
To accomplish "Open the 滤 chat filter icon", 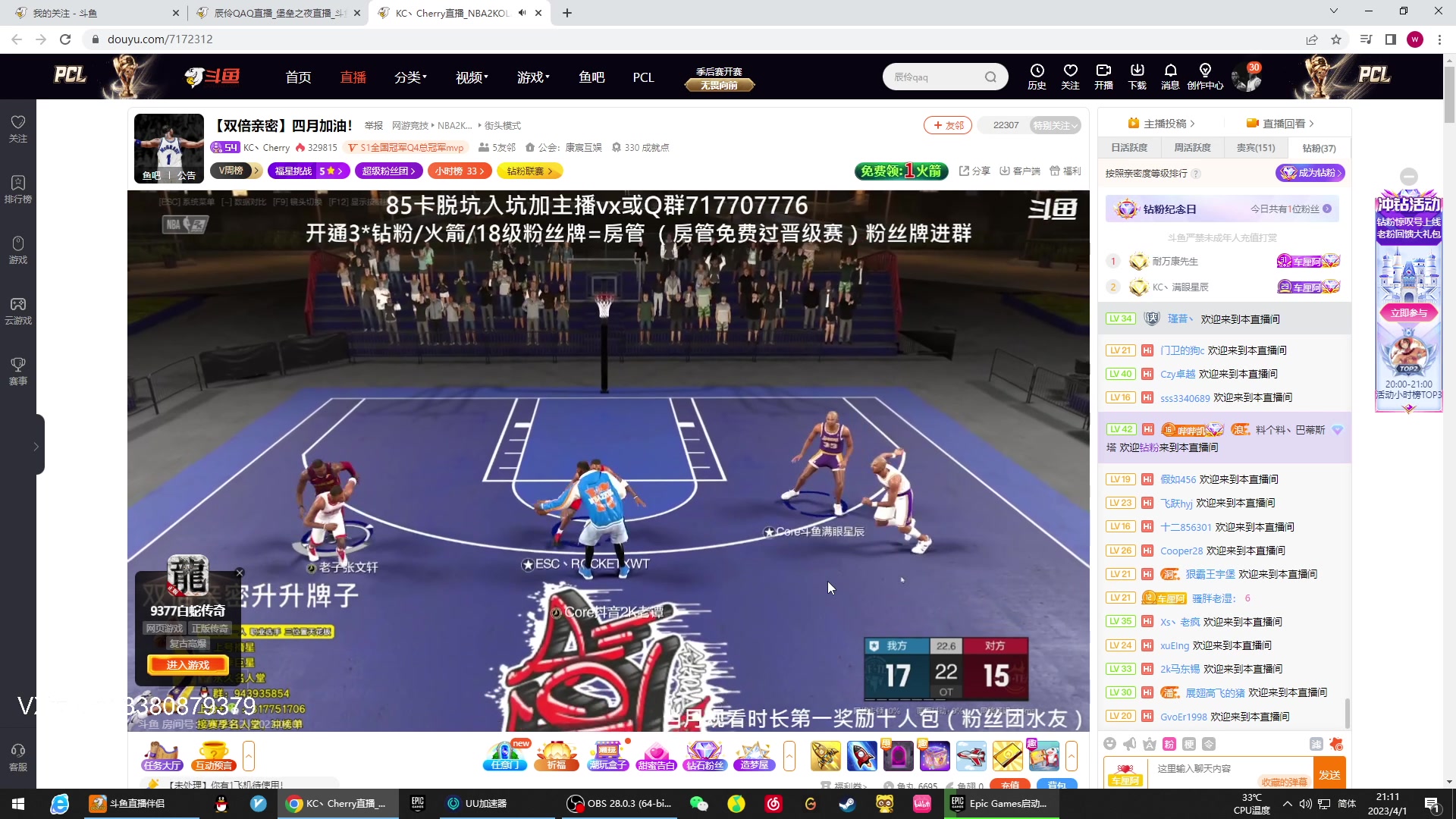I will [x=1316, y=744].
